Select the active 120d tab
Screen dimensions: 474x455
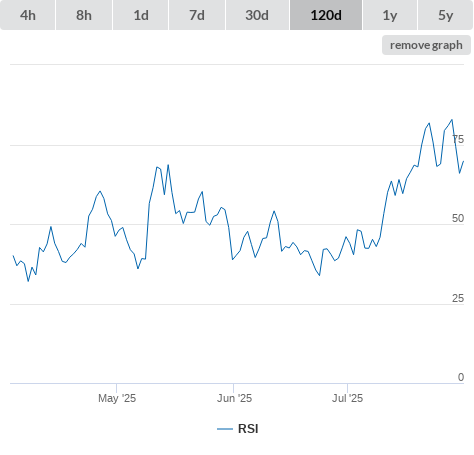[326, 15]
